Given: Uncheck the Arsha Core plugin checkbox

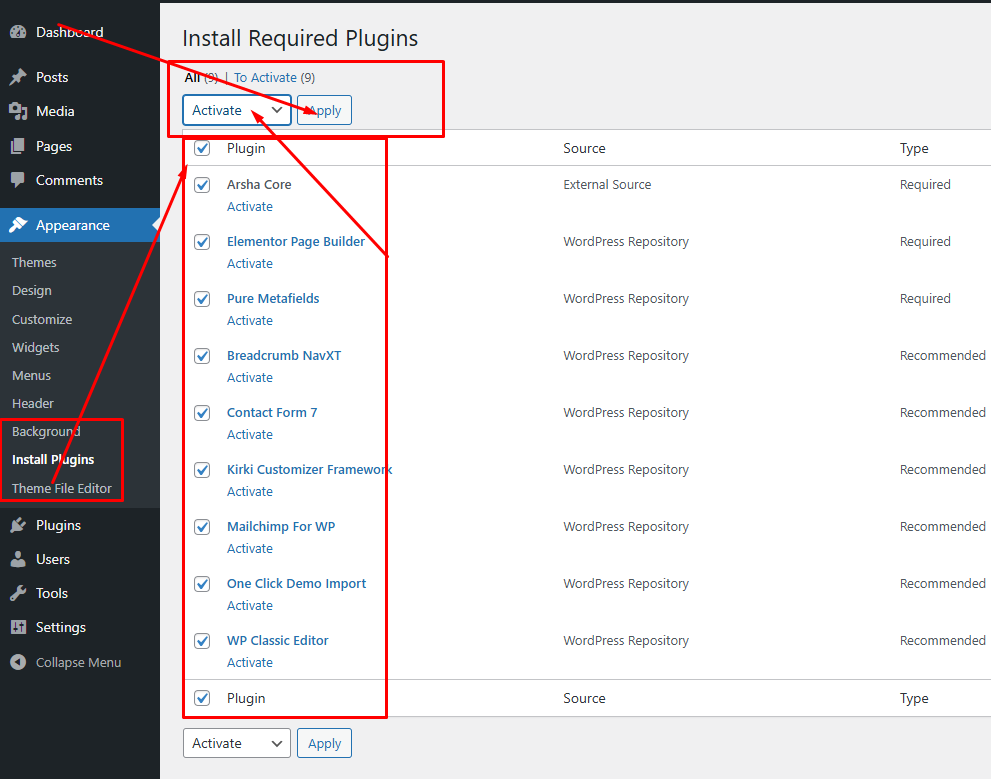Looking at the screenshot, I should 202,185.
